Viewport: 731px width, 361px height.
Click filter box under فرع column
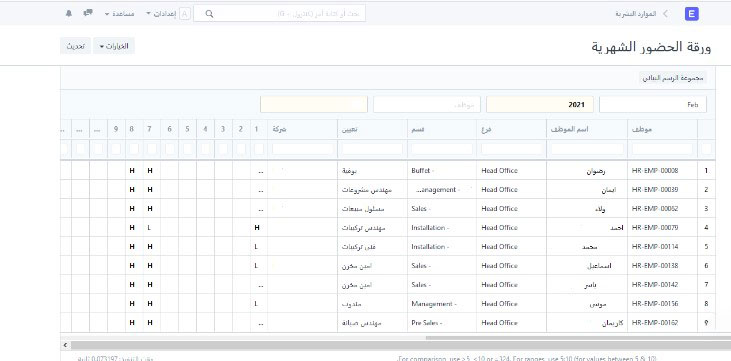click(511, 149)
